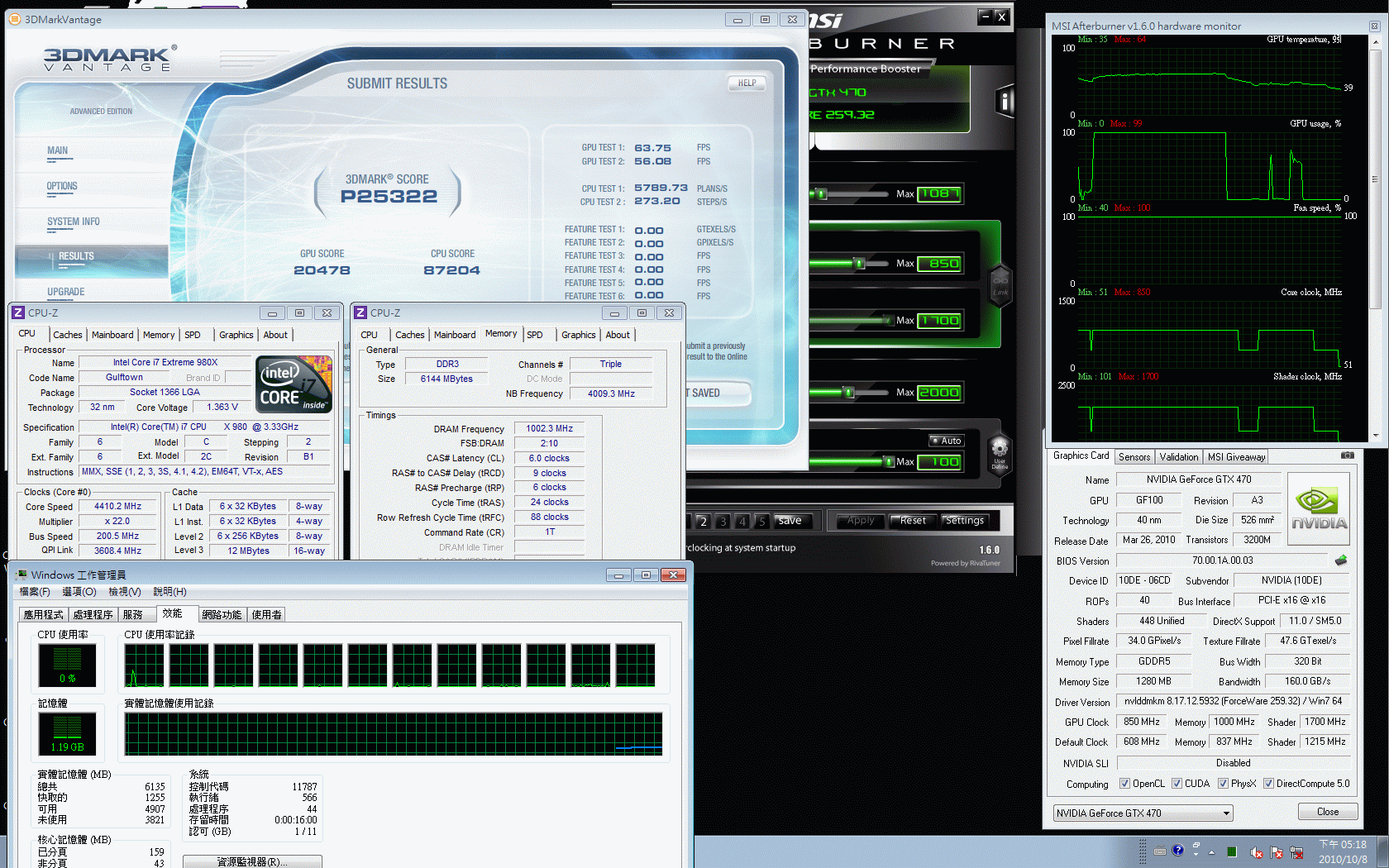Click the shader clock 1700 value field
Screen dimensions: 1389x868
tap(939, 321)
